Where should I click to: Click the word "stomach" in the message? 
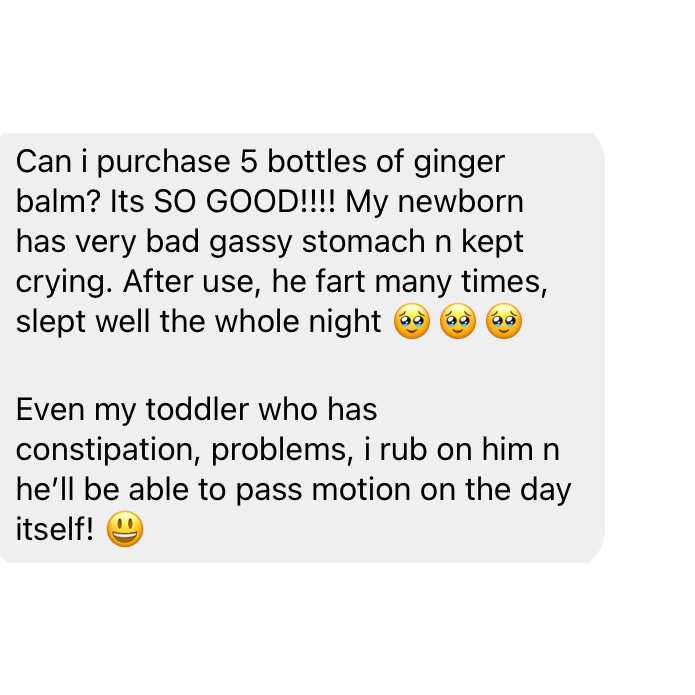[x=363, y=242]
